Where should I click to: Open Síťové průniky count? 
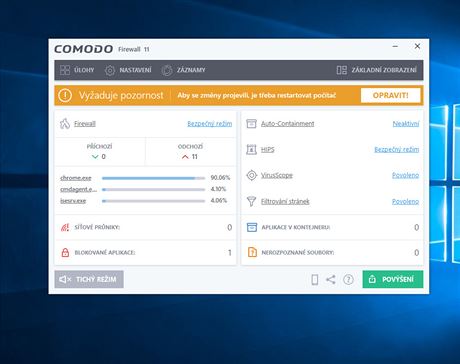click(230, 227)
